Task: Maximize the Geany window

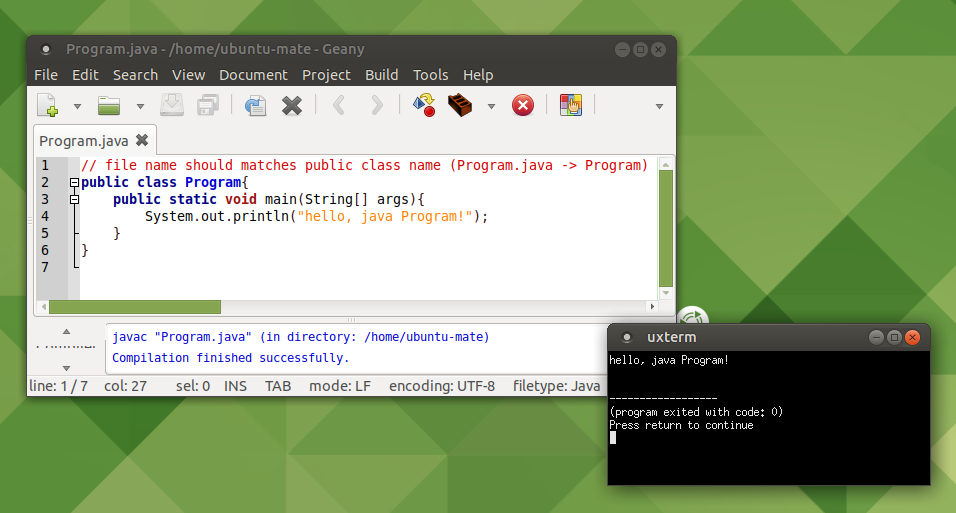Action: (640, 49)
